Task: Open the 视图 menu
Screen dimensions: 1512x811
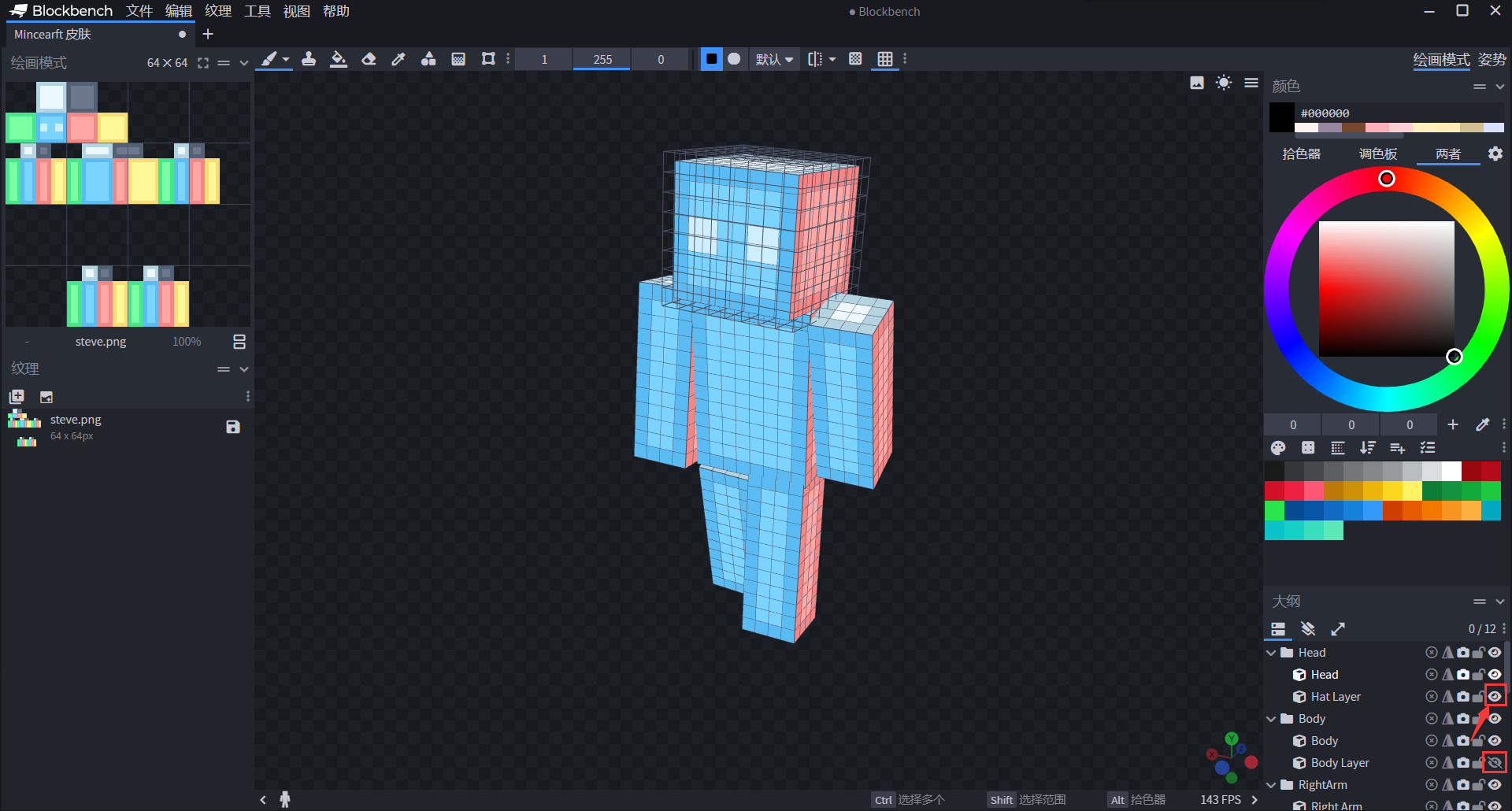Action: click(297, 11)
